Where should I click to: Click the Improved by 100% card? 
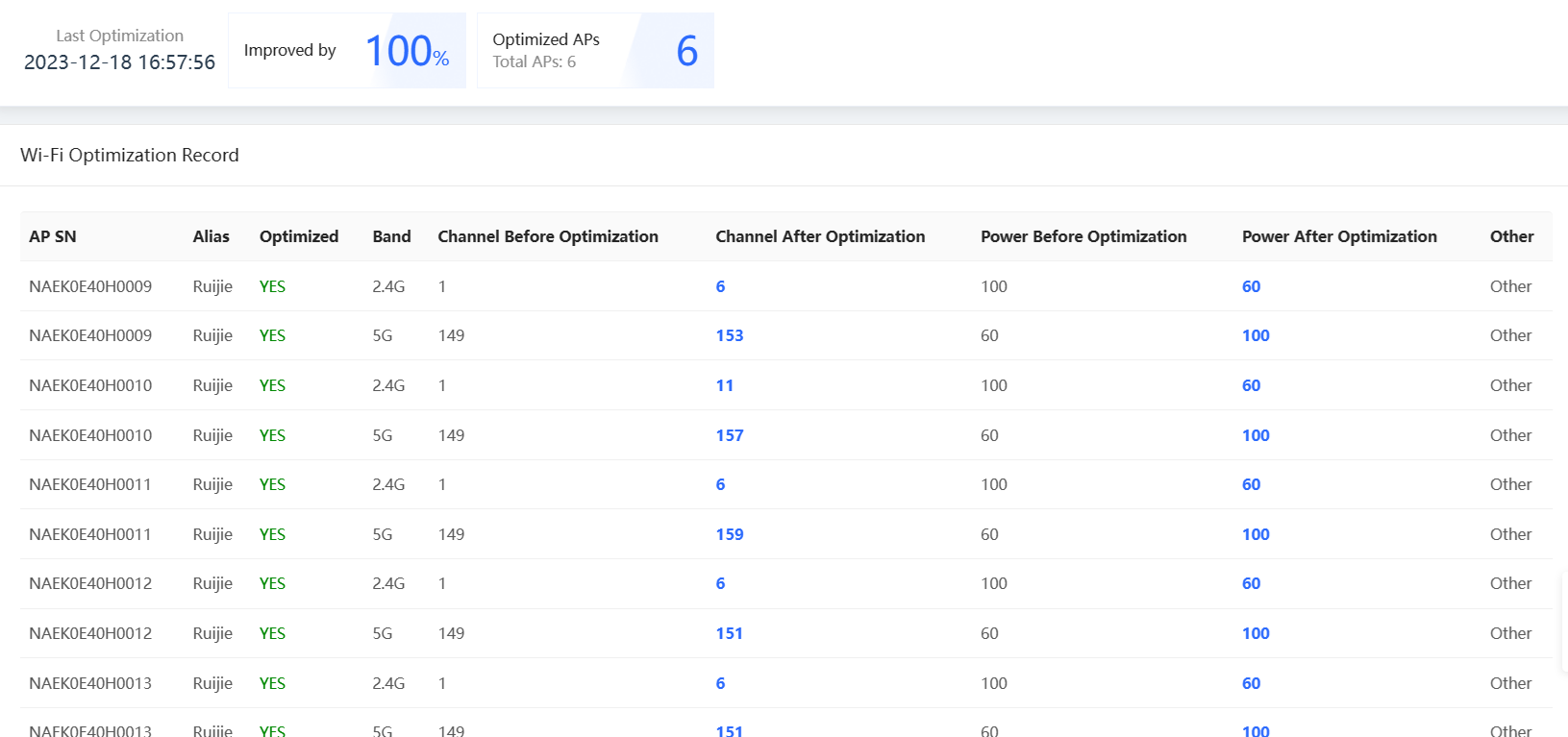click(346, 51)
